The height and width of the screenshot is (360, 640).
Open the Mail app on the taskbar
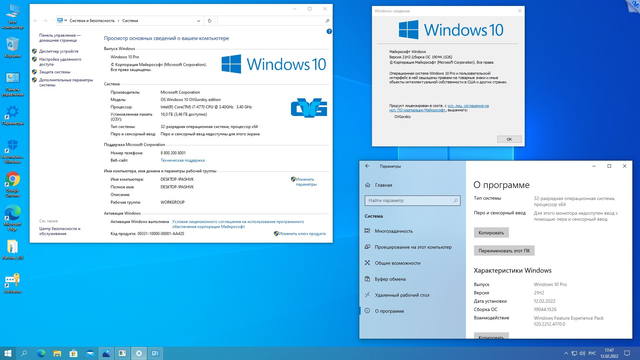[x=90, y=353]
